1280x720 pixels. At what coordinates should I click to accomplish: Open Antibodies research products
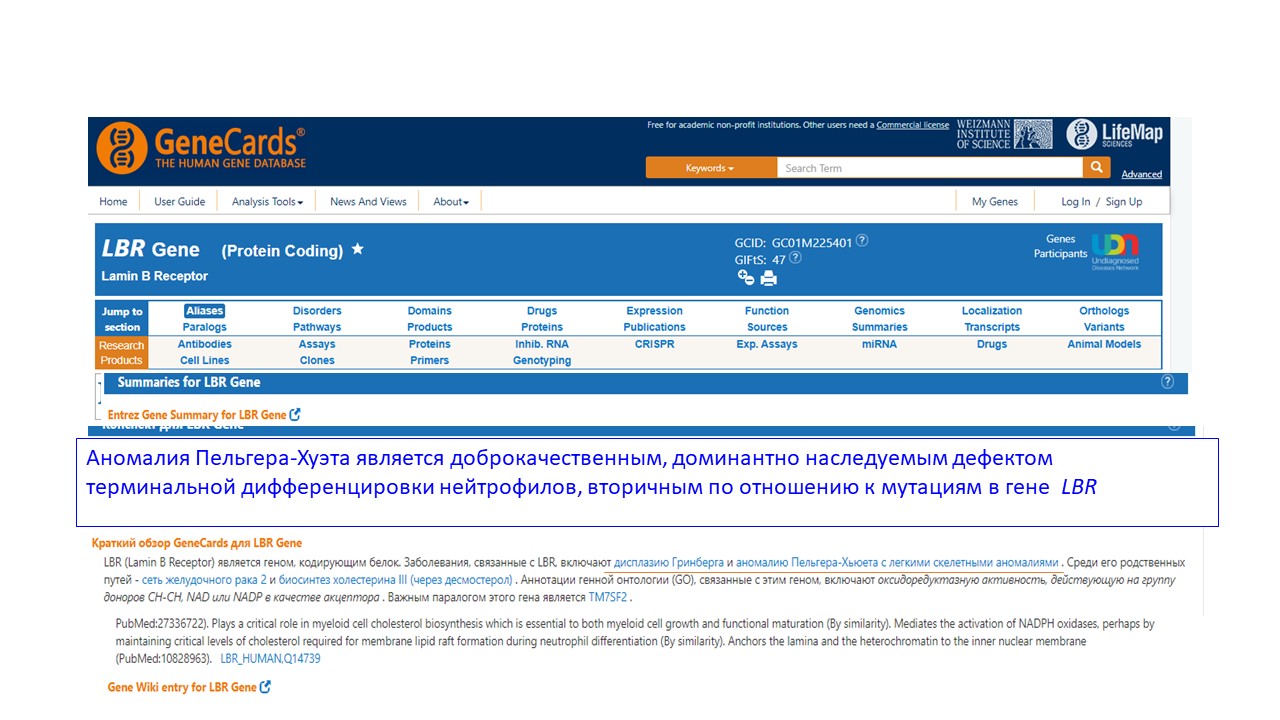[204, 344]
